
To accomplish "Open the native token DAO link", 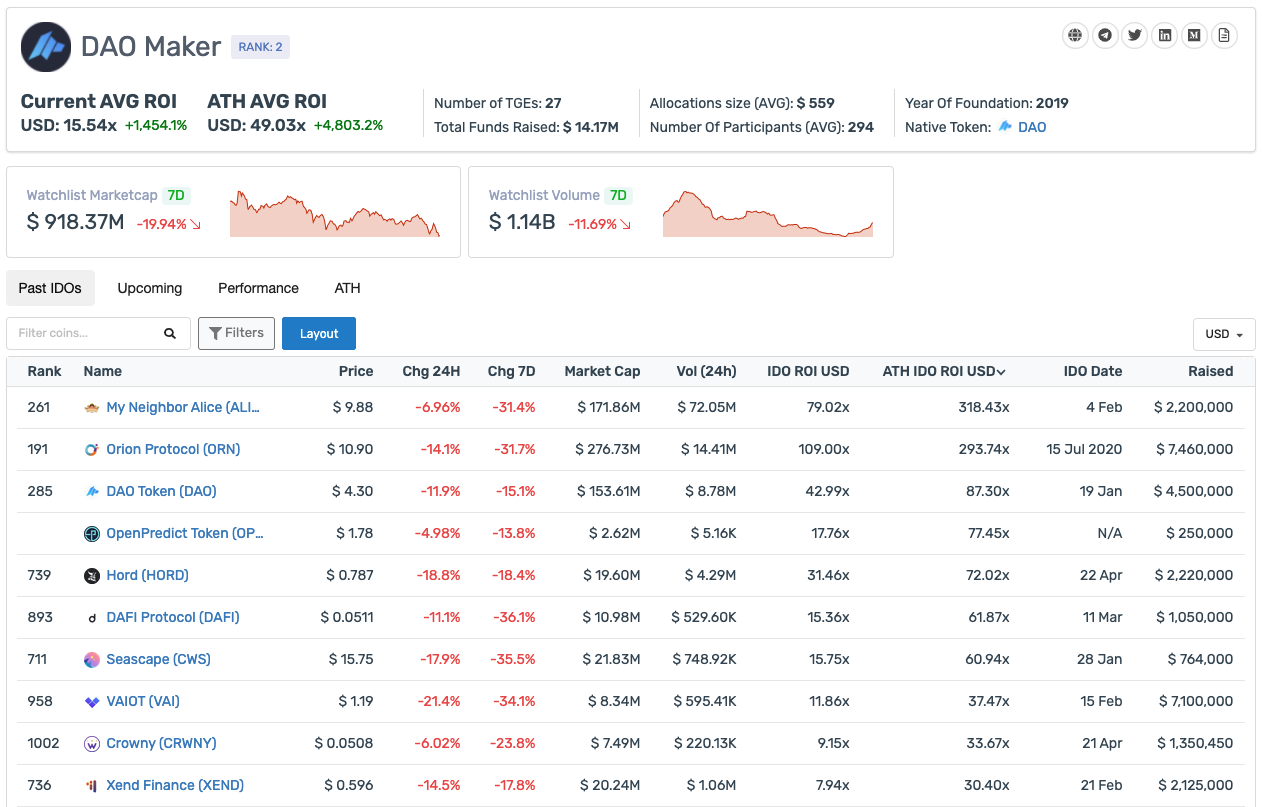I will click(1032, 127).
